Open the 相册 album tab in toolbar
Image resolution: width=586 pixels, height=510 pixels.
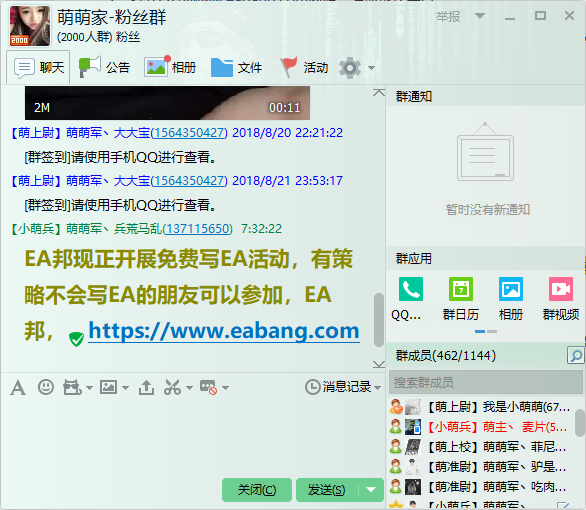tap(170, 68)
